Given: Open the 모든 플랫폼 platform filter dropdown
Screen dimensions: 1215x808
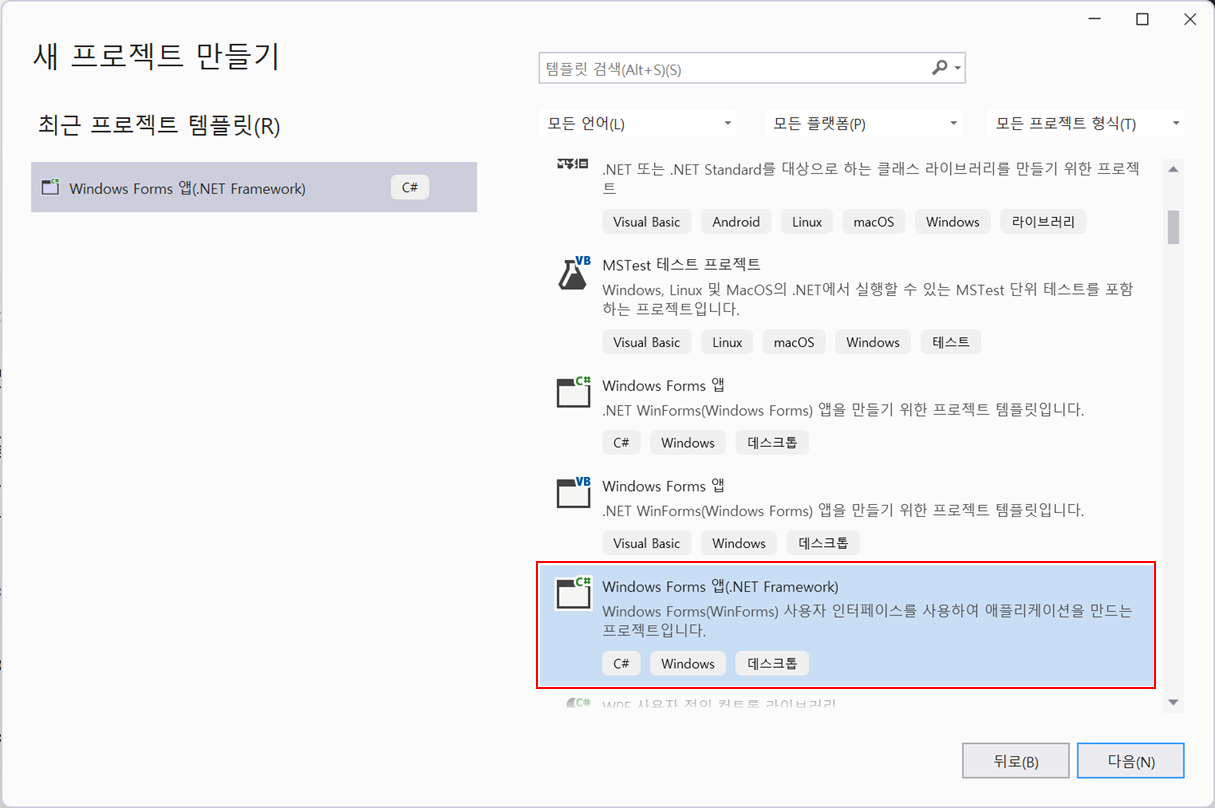Looking at the screenshot, I should point(863,124).
